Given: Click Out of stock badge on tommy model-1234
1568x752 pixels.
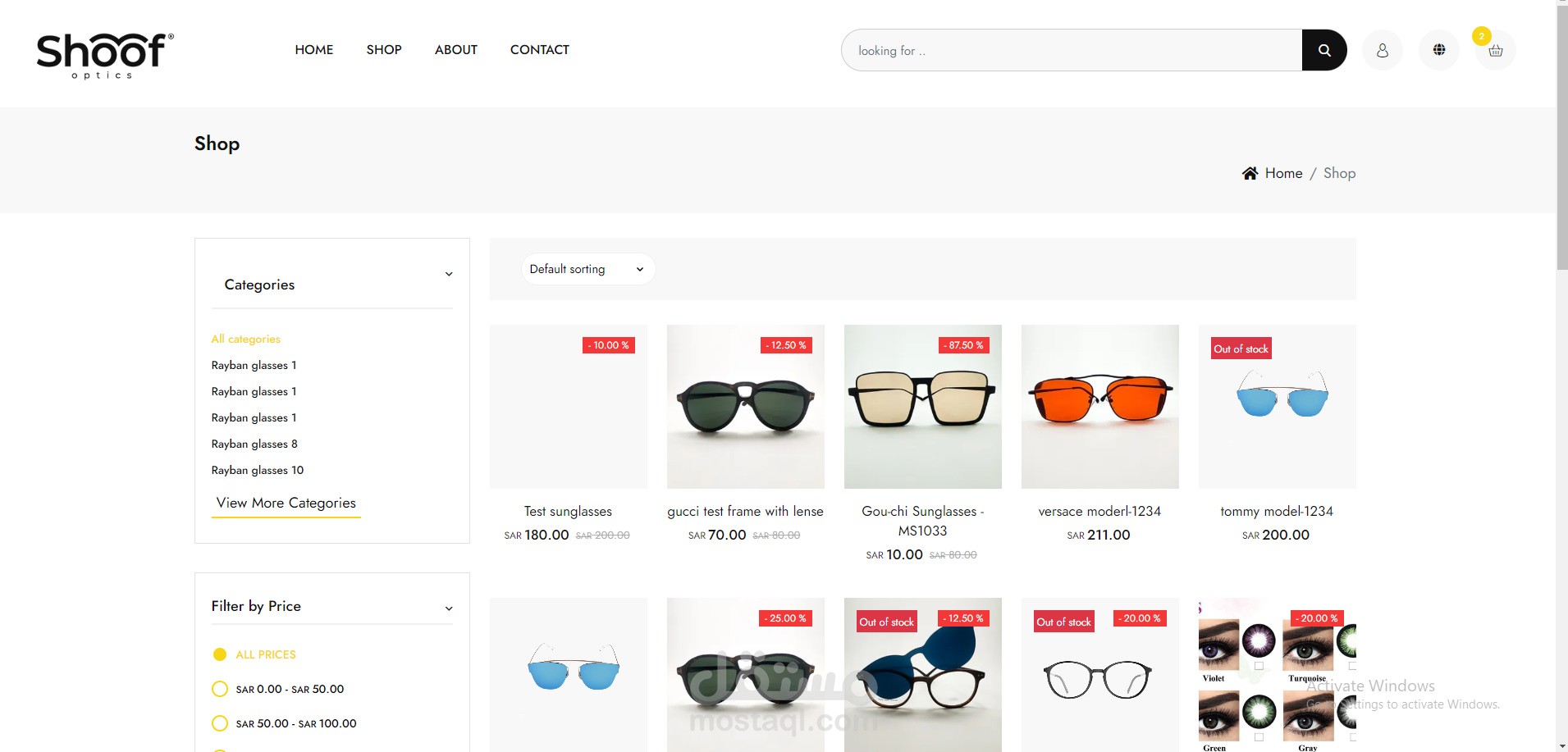Looking at the screenshot, I should coord(1241,349).
